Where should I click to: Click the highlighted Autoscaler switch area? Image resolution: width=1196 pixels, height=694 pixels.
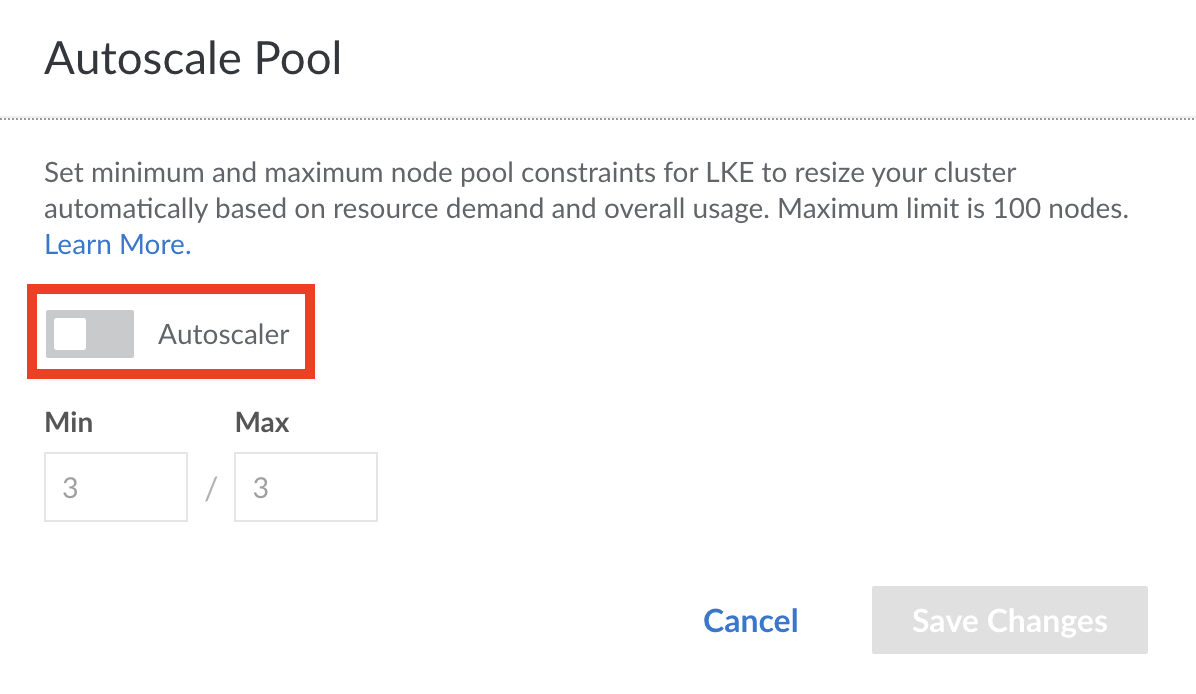tap(89, 333)
